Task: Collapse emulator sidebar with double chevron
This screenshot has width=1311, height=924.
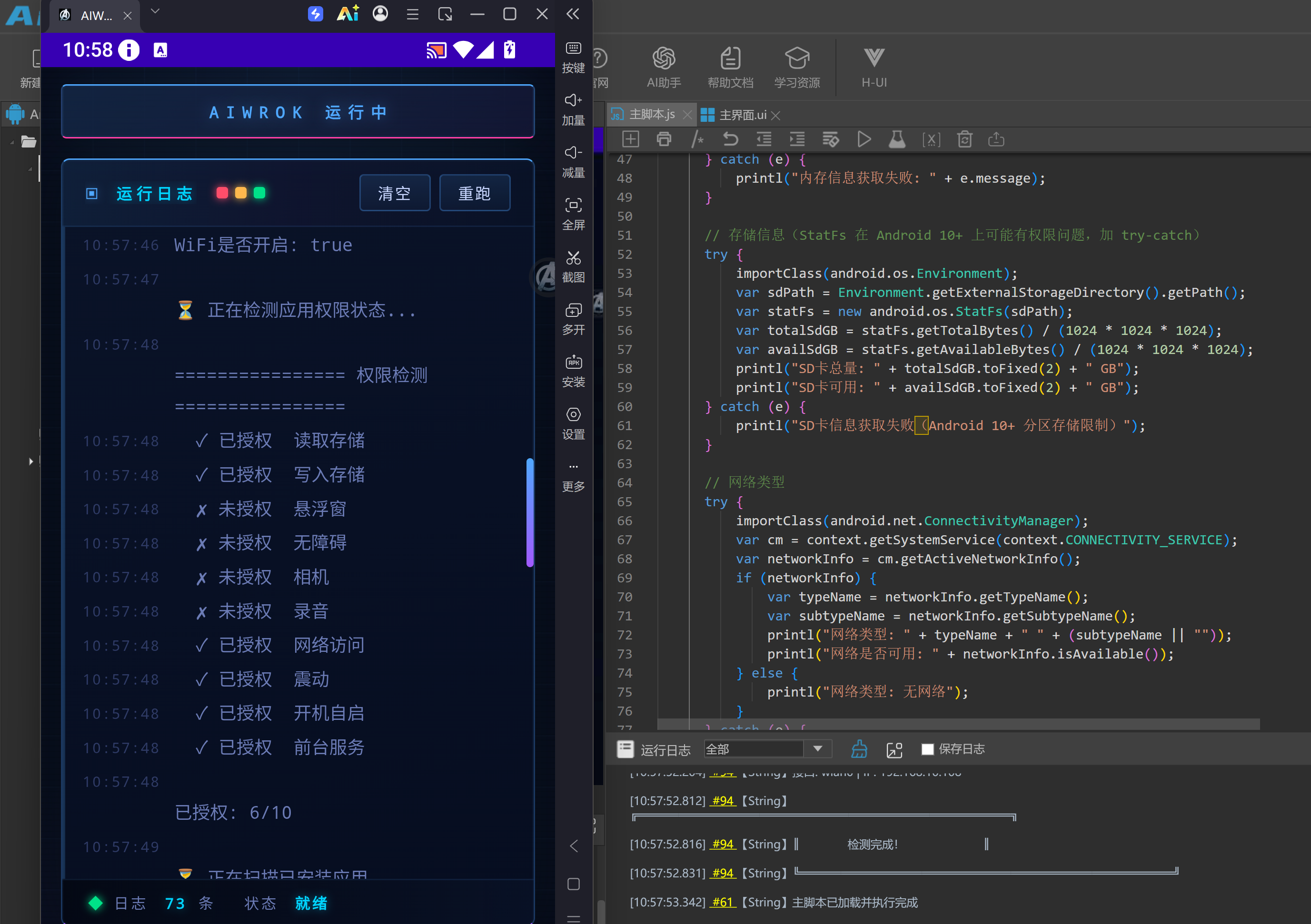Action: 573,14
